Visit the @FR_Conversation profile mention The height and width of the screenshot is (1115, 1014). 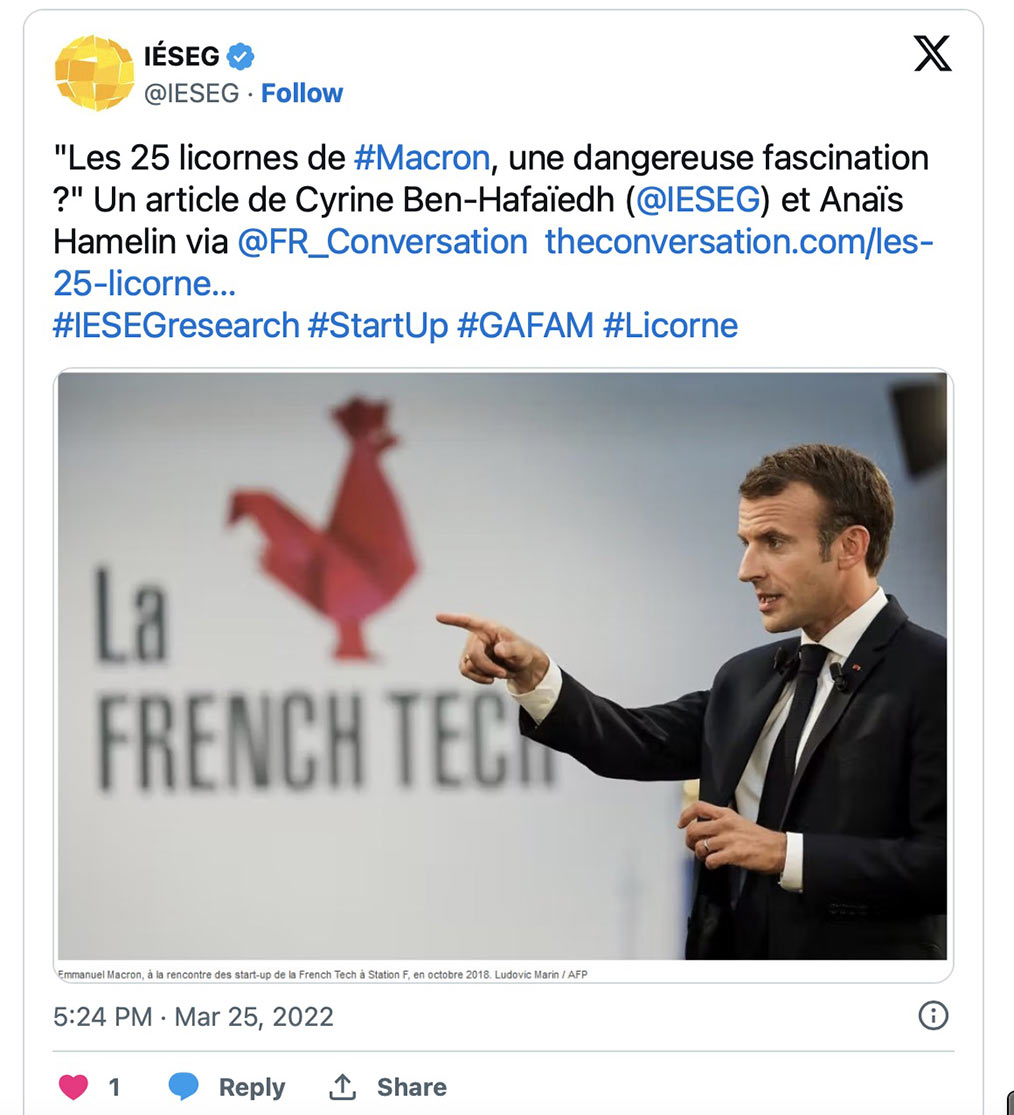point(383,242)
